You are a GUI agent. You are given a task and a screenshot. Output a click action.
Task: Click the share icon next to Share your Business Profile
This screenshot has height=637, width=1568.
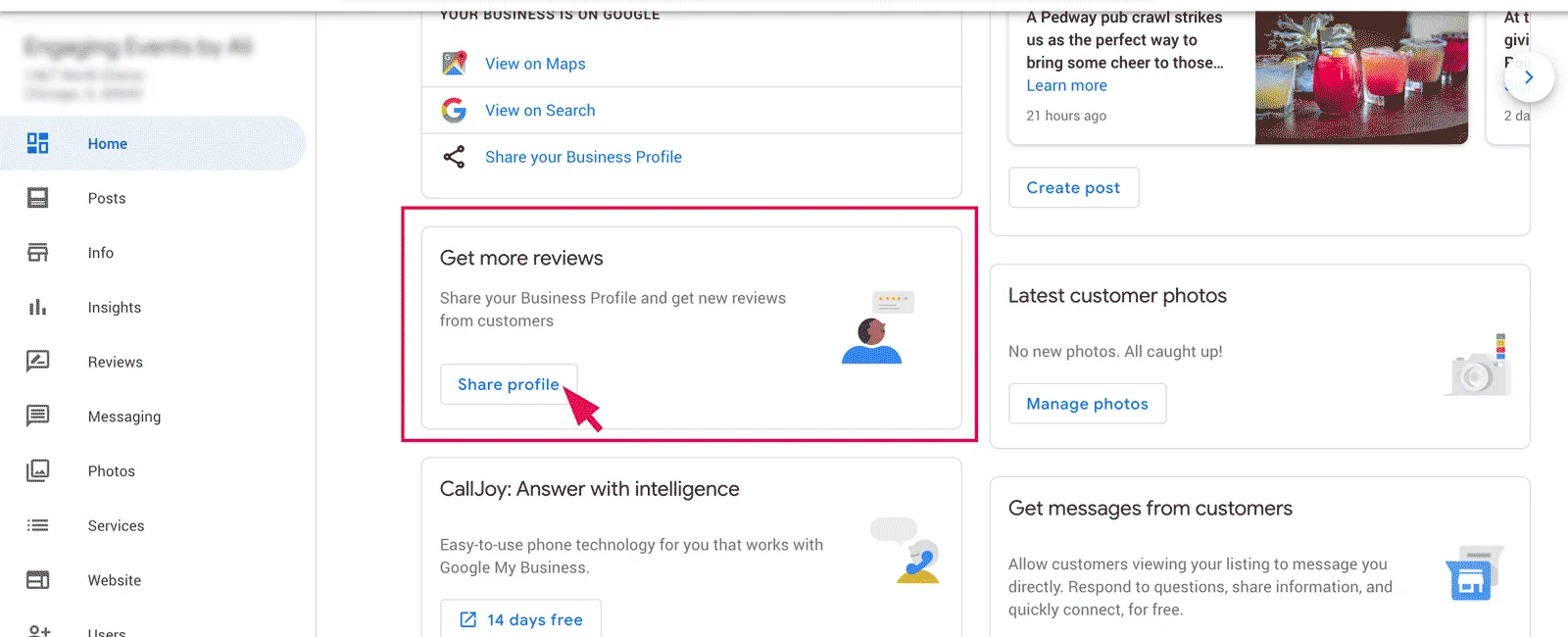point(454,156)
